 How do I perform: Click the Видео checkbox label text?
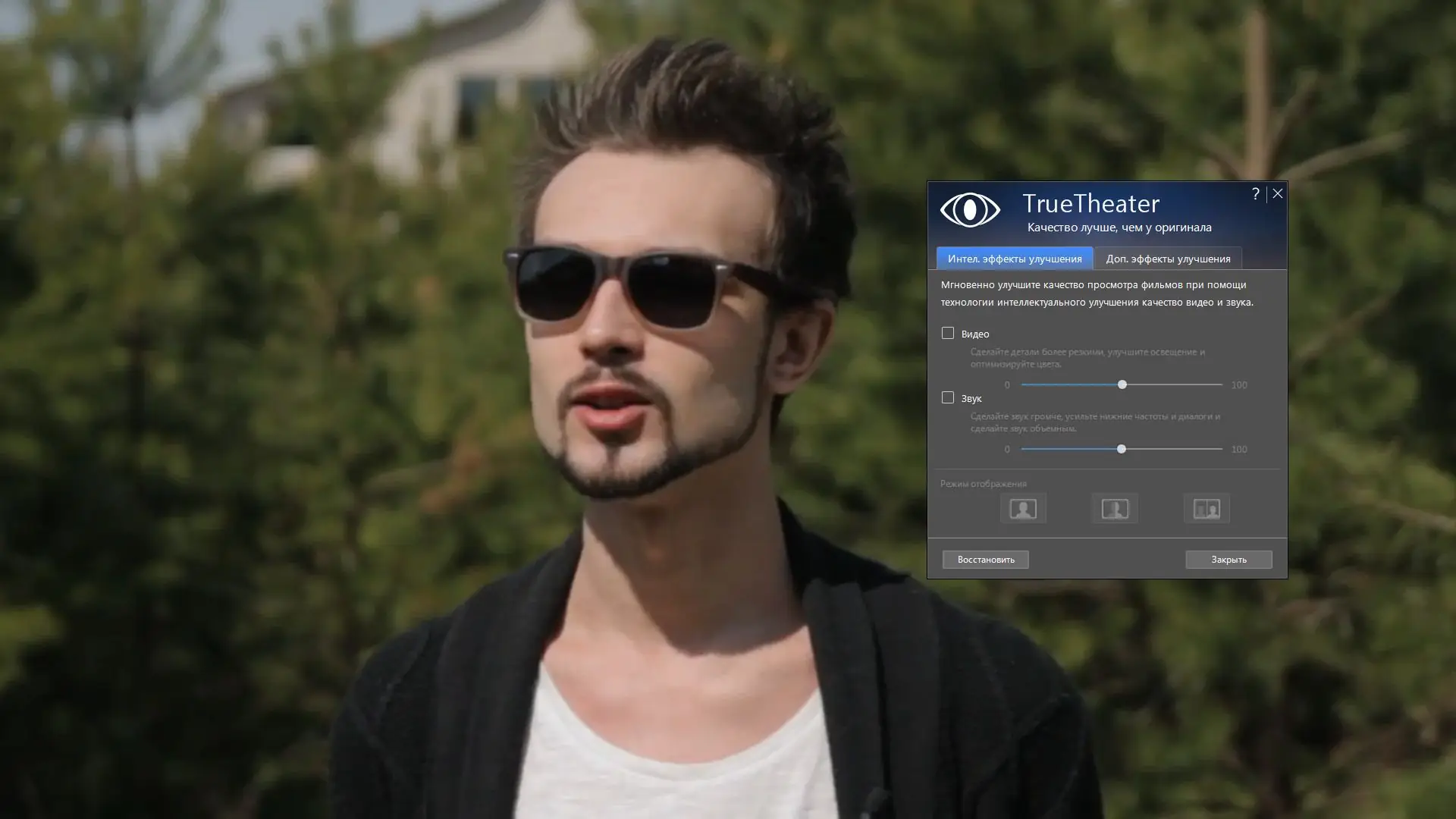[975, 334]
